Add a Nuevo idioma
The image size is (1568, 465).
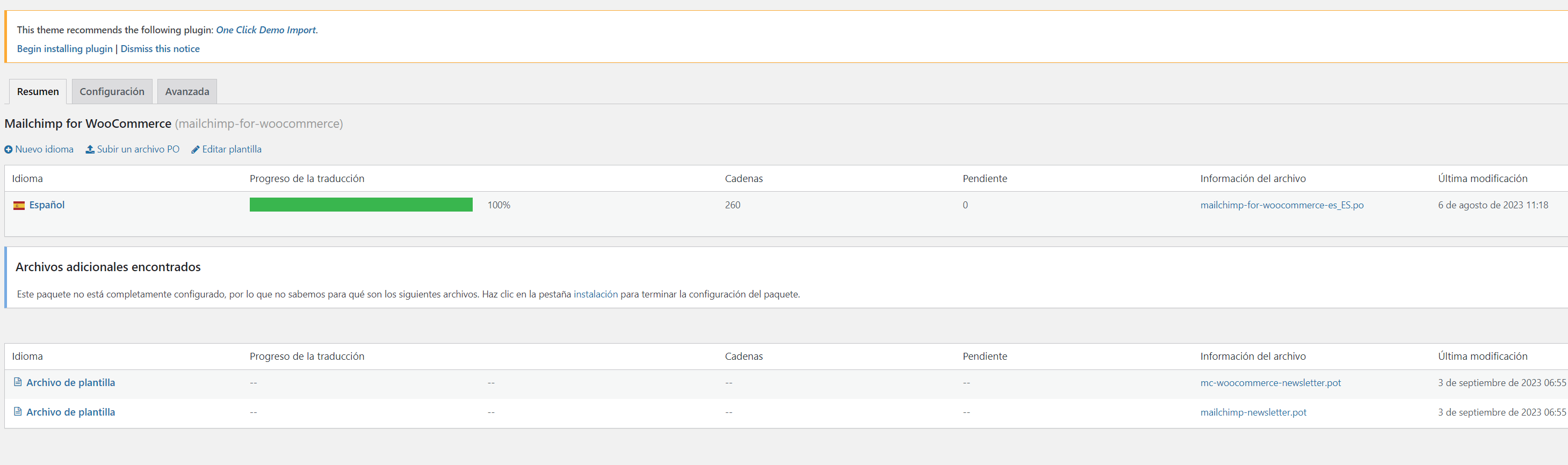click(45, 149)
